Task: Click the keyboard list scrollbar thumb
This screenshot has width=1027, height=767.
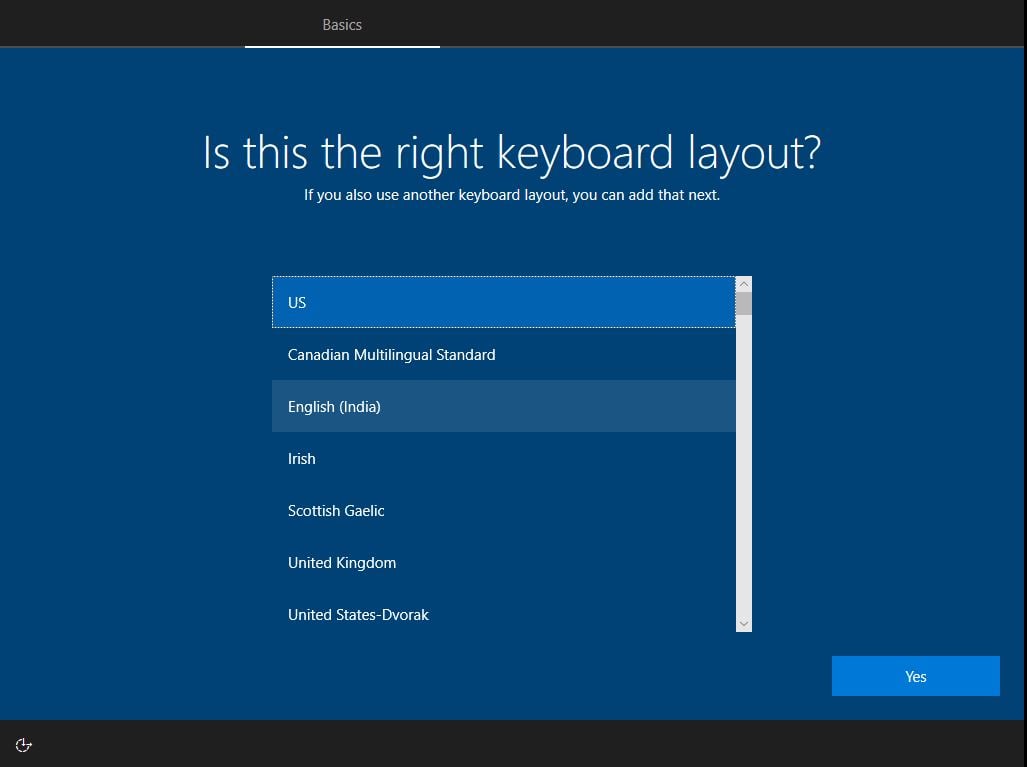Action: (743, 304)
